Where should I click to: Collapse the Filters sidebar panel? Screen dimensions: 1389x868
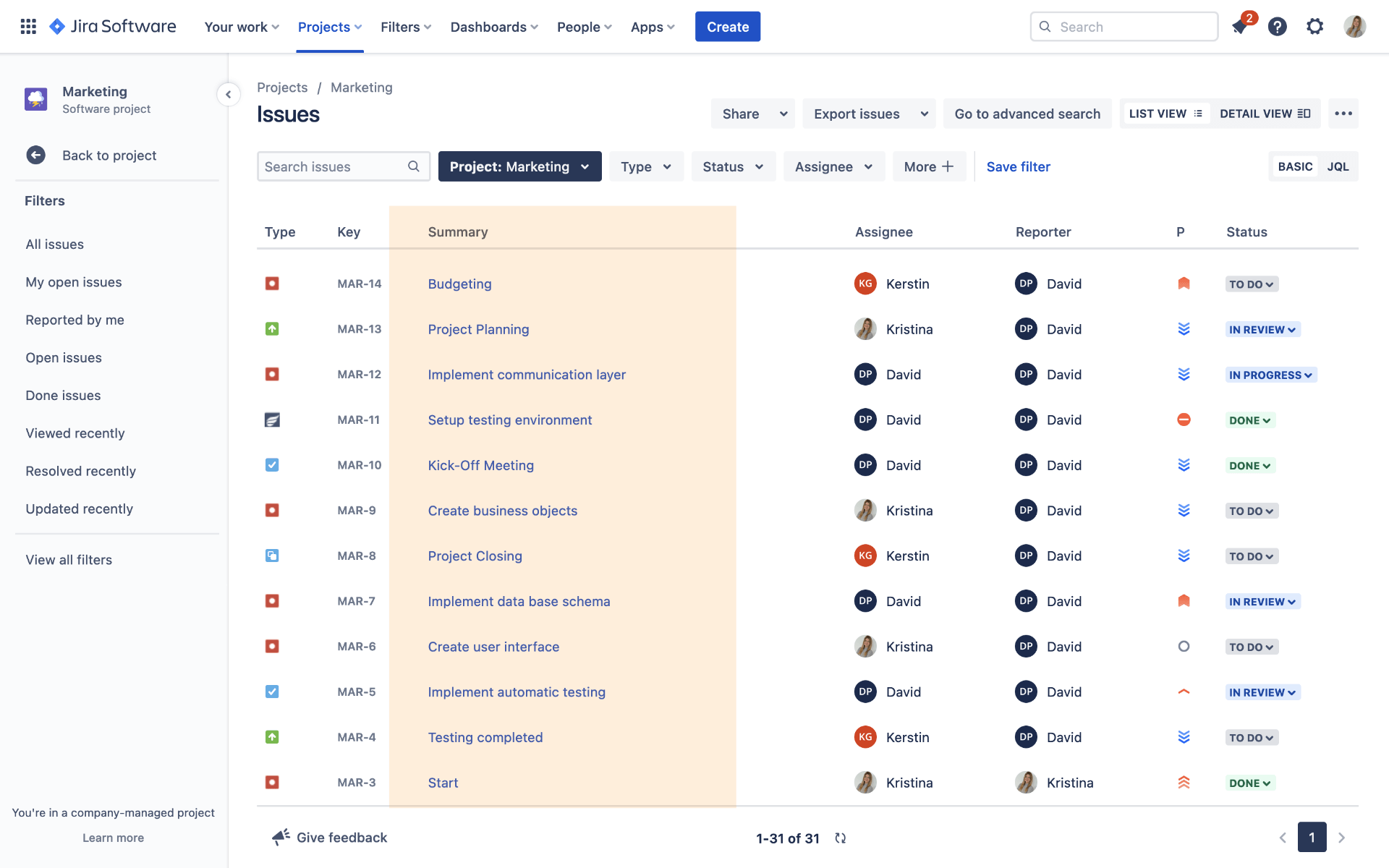tap(229, 95)
